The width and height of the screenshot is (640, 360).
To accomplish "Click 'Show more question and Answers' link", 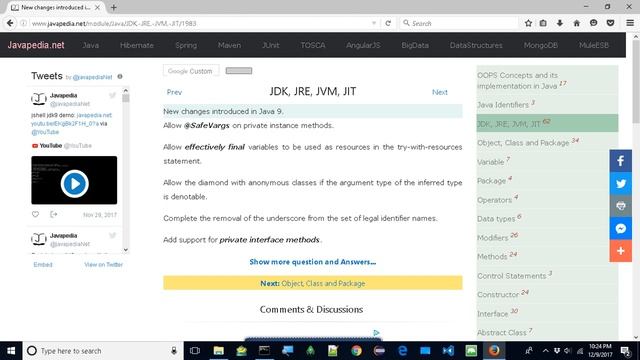I will tap(313, 262).
